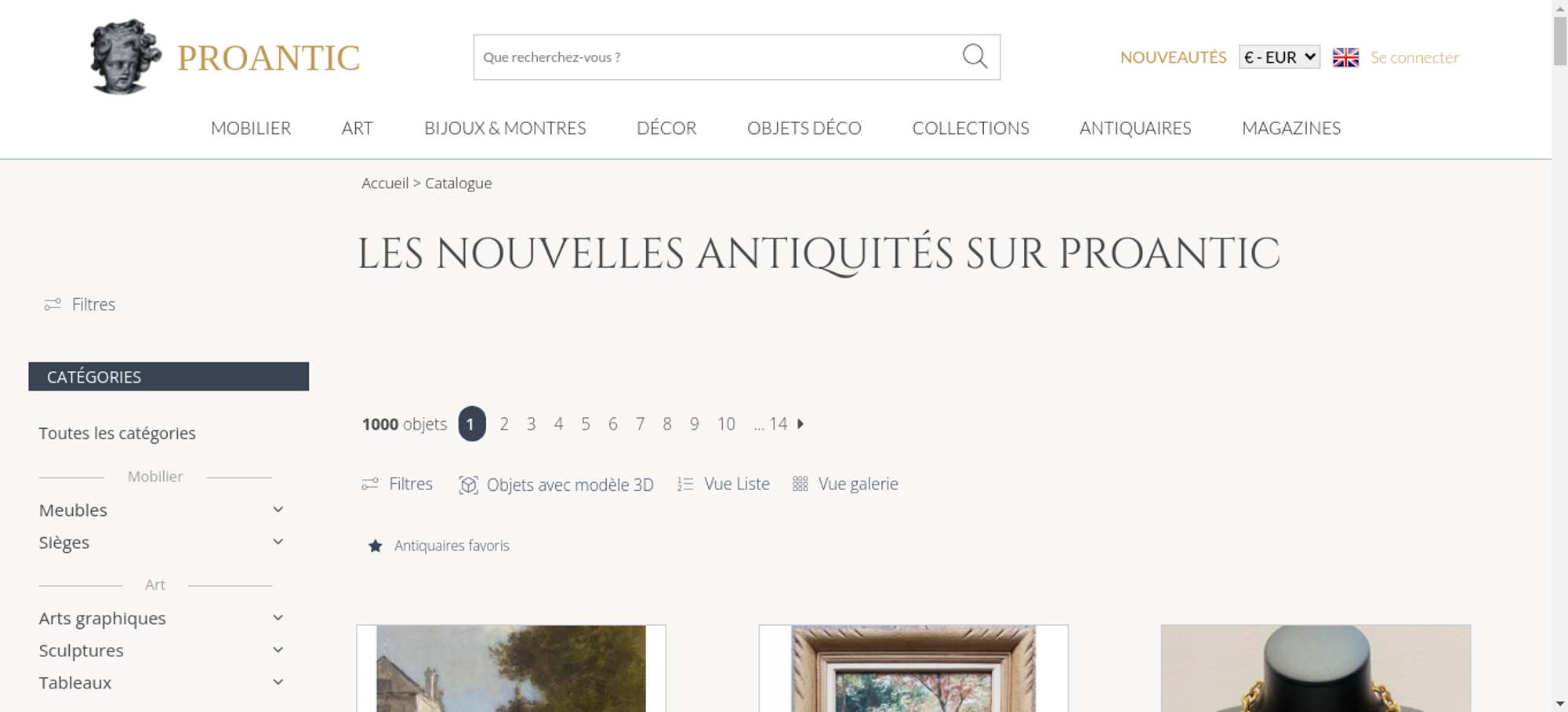The width and height of the screenshot is (1568, 712).
Task: Open the EUR currency dropdown
Action: tap(1279, 57)
